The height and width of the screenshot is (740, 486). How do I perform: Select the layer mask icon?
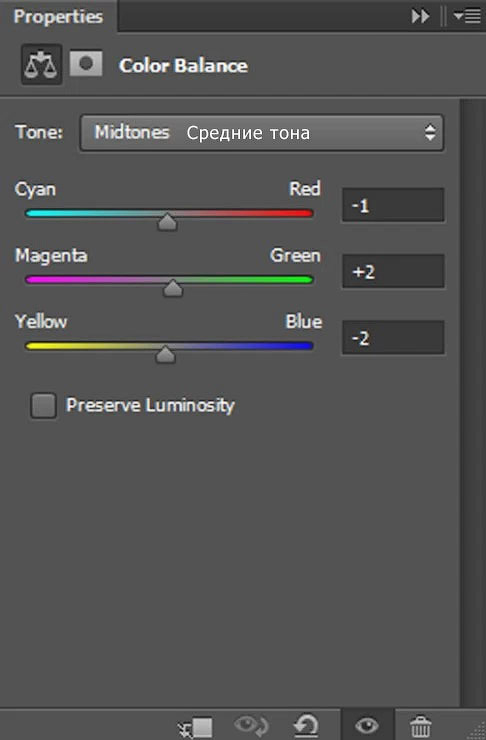point(86,64)
